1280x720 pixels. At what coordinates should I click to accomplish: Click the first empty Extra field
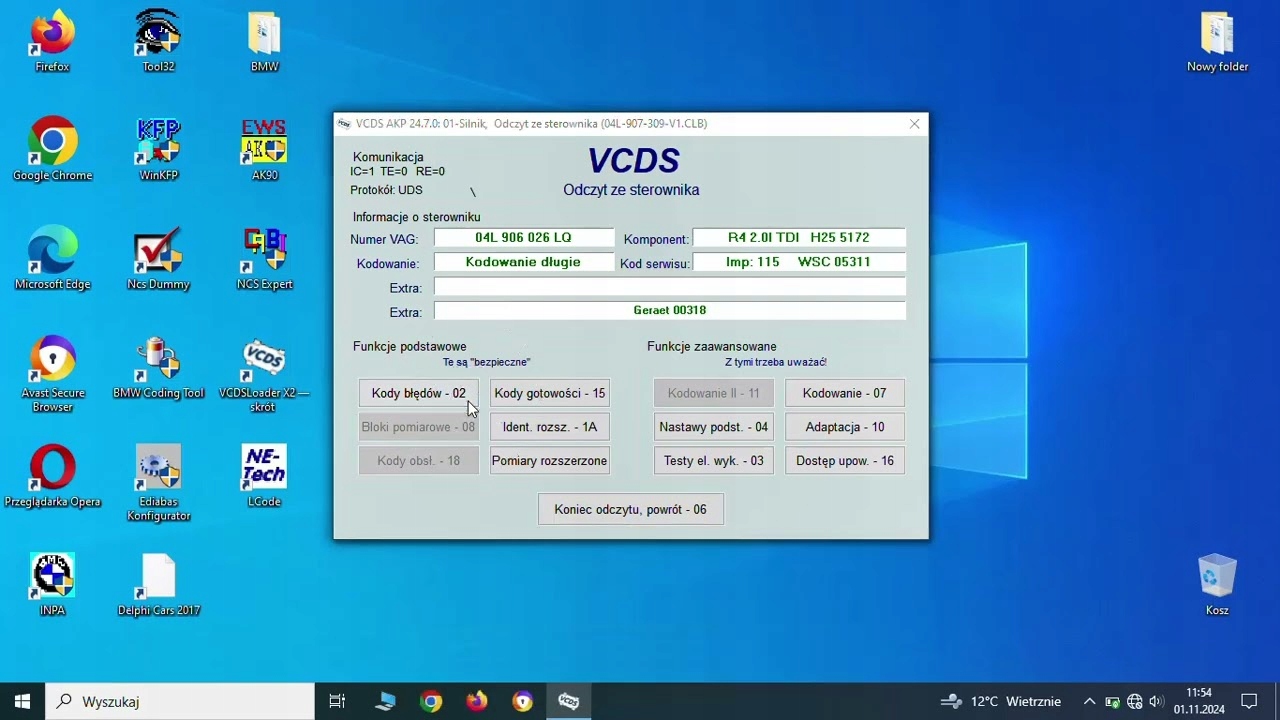(x=669, y=287)
